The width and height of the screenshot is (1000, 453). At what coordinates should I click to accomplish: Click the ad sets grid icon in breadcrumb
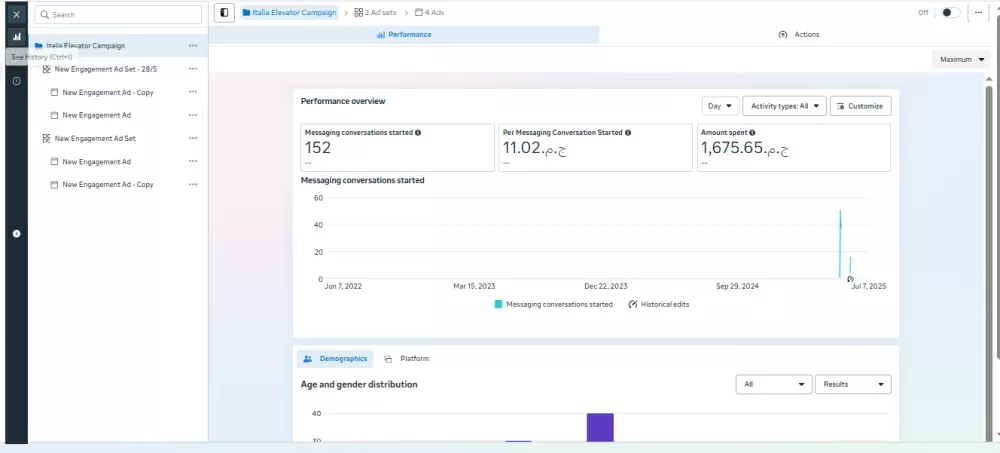pos(358,12)
